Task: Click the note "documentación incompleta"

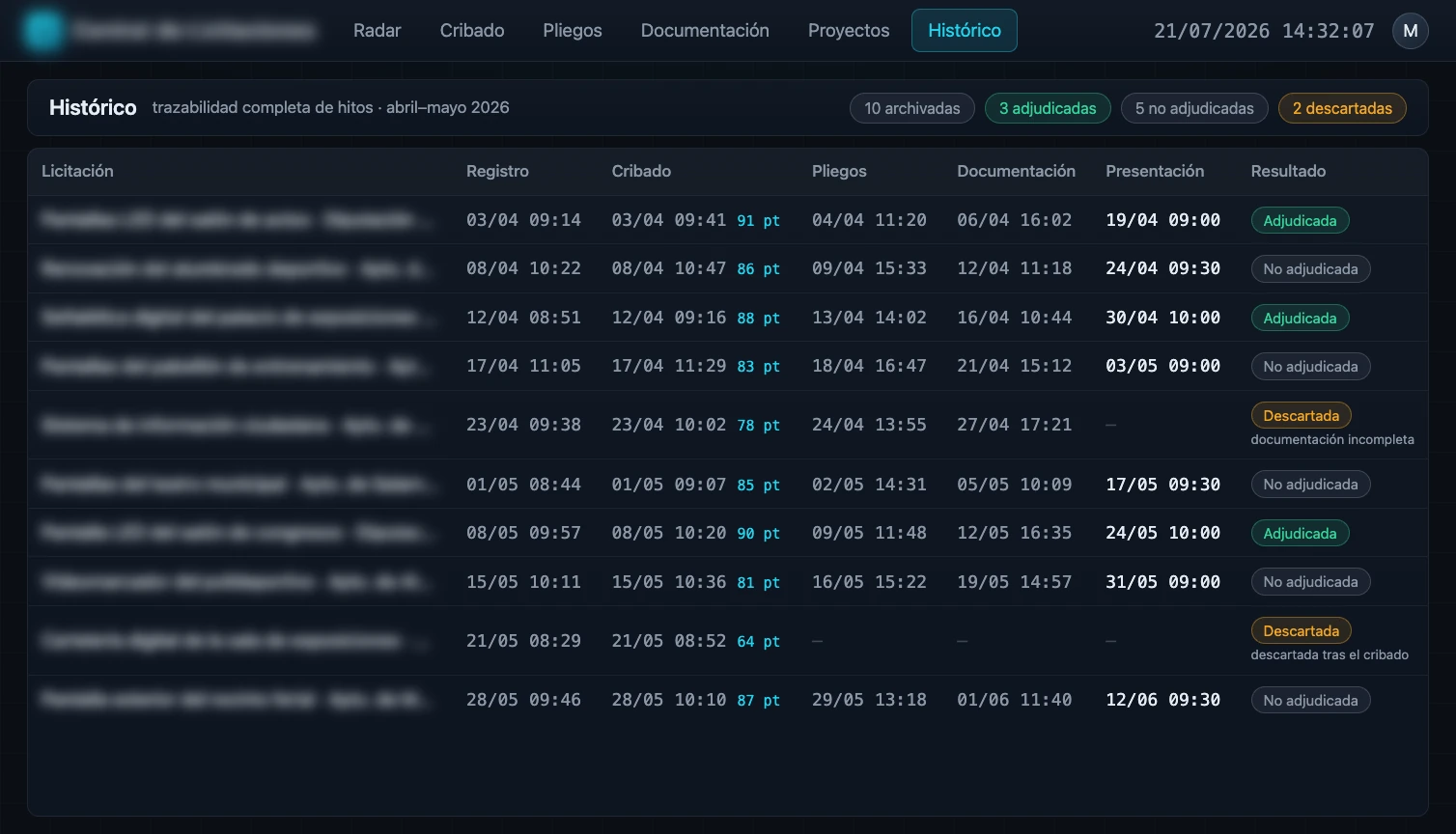Action: click(x=1332, y=440)
